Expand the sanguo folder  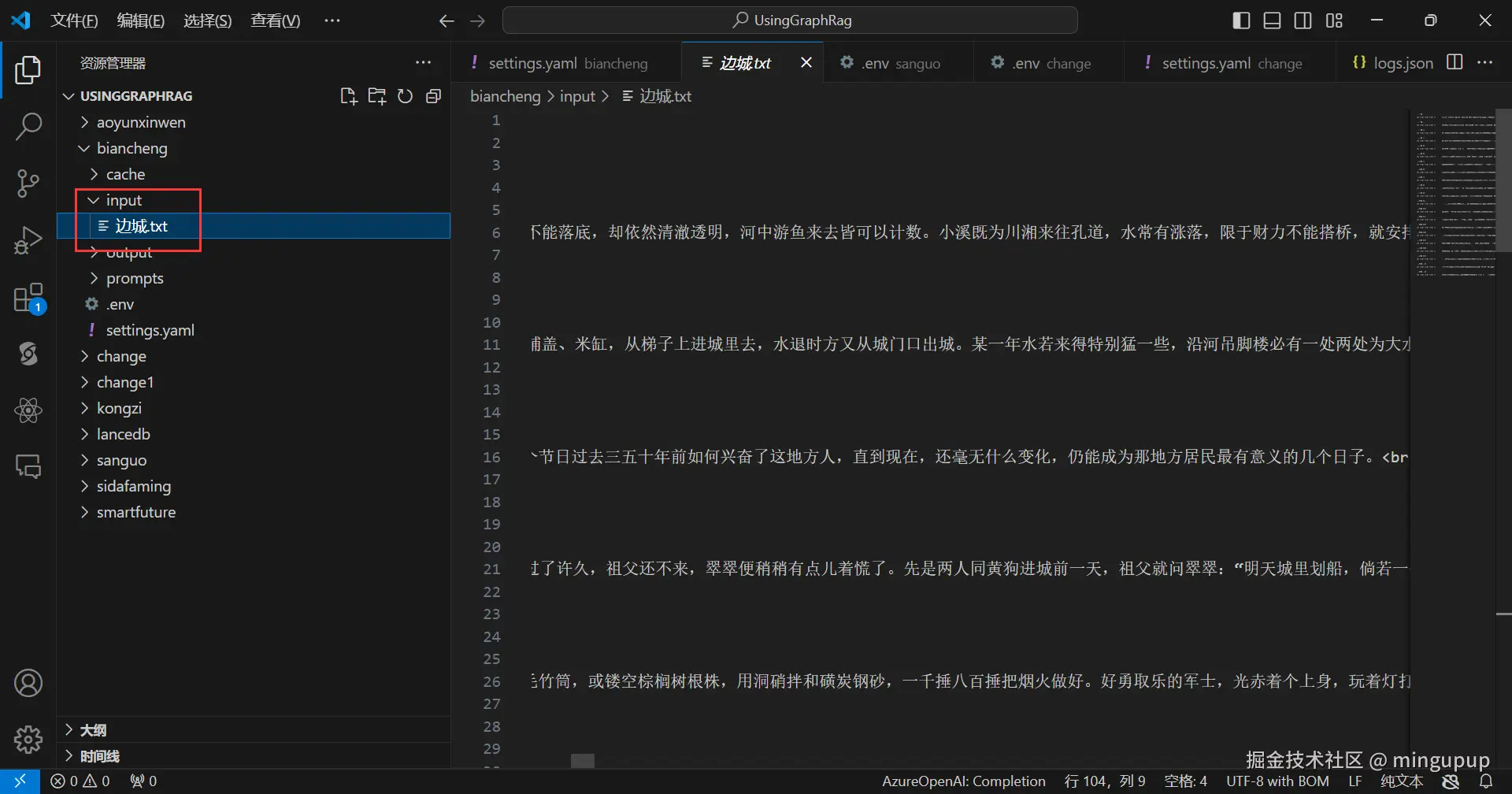pyautogui.click(x=254, y=460)
